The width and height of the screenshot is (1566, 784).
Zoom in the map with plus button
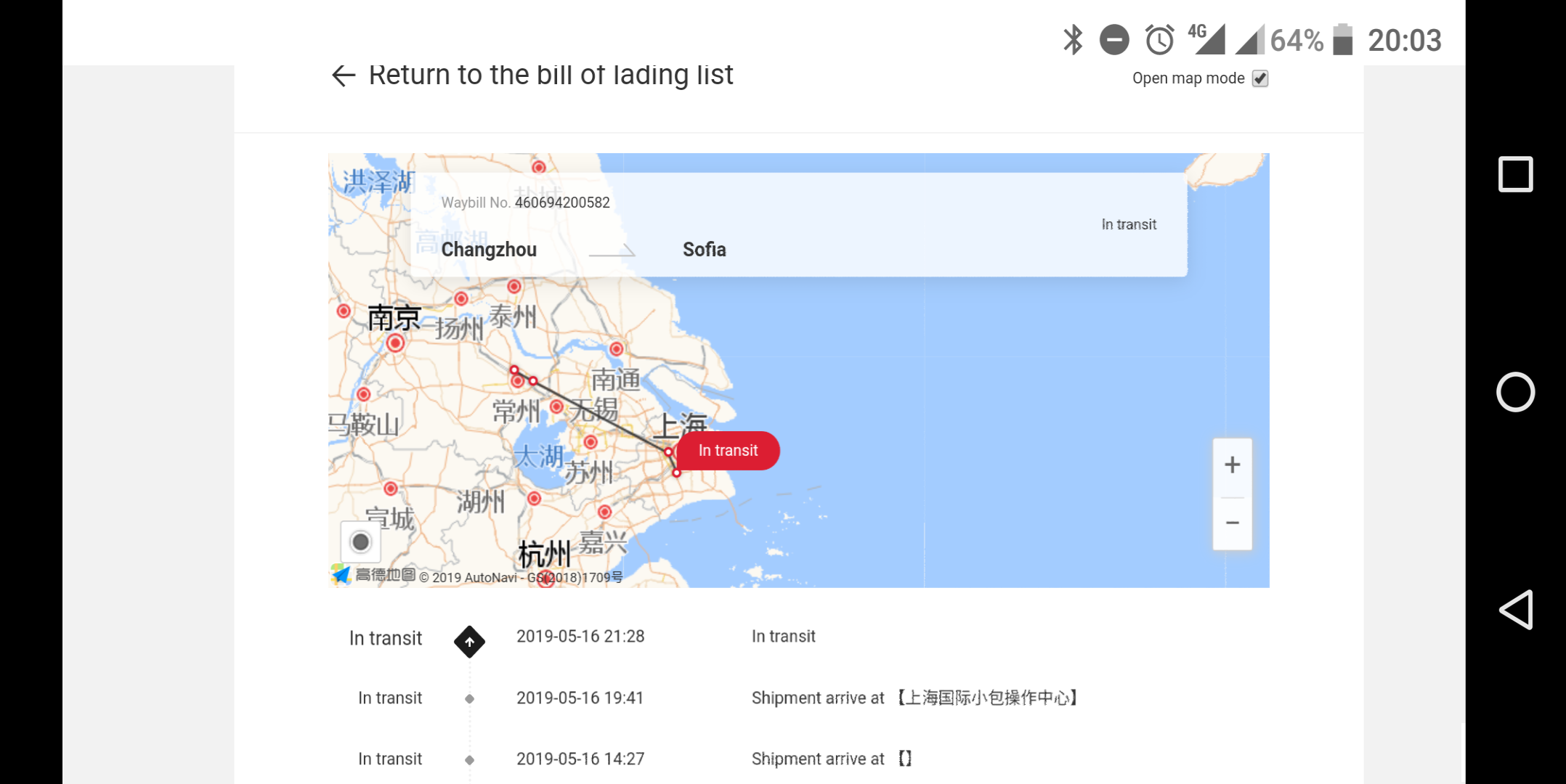pos(1232,465)
